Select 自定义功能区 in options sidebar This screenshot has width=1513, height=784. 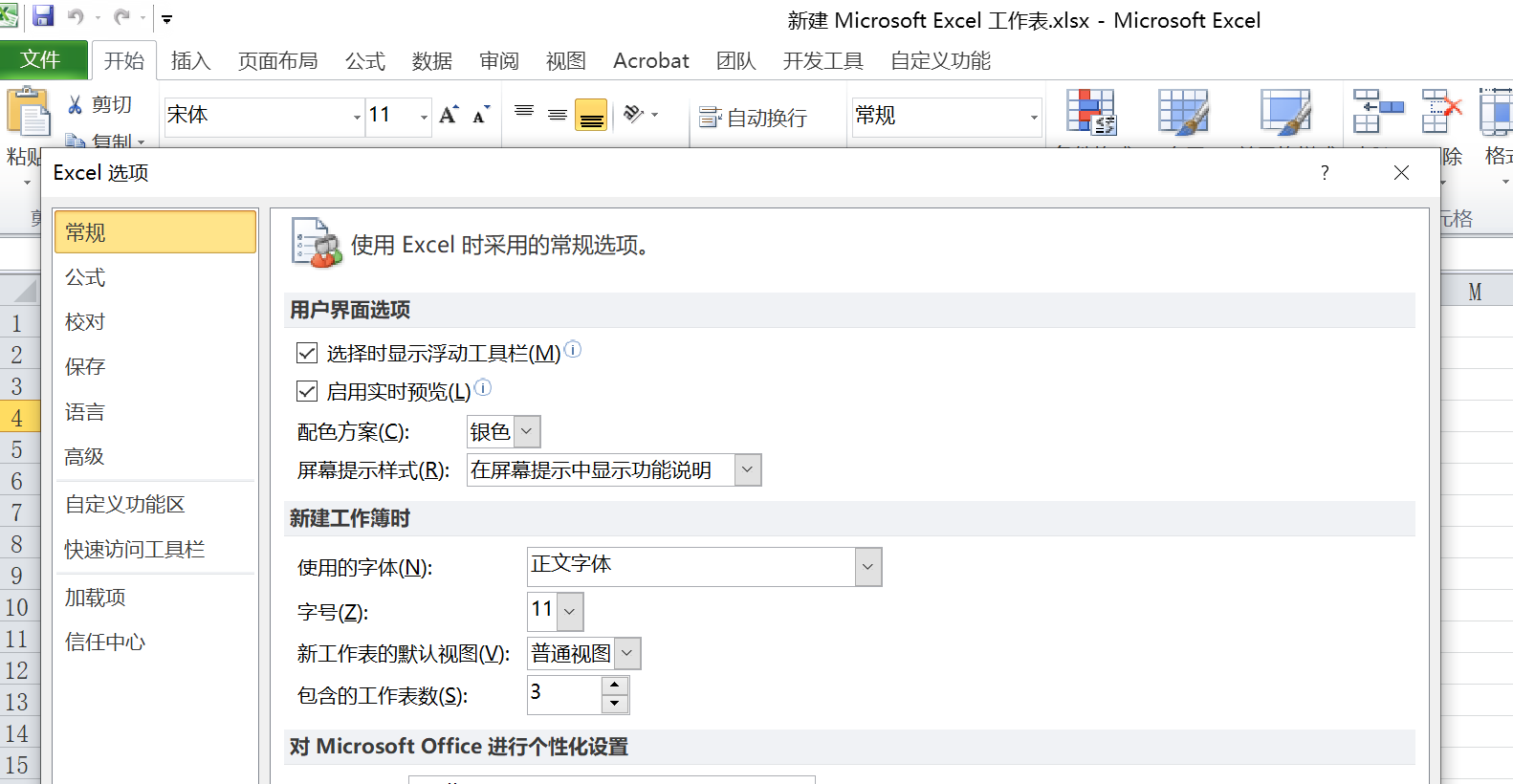(x=155, y=505)
